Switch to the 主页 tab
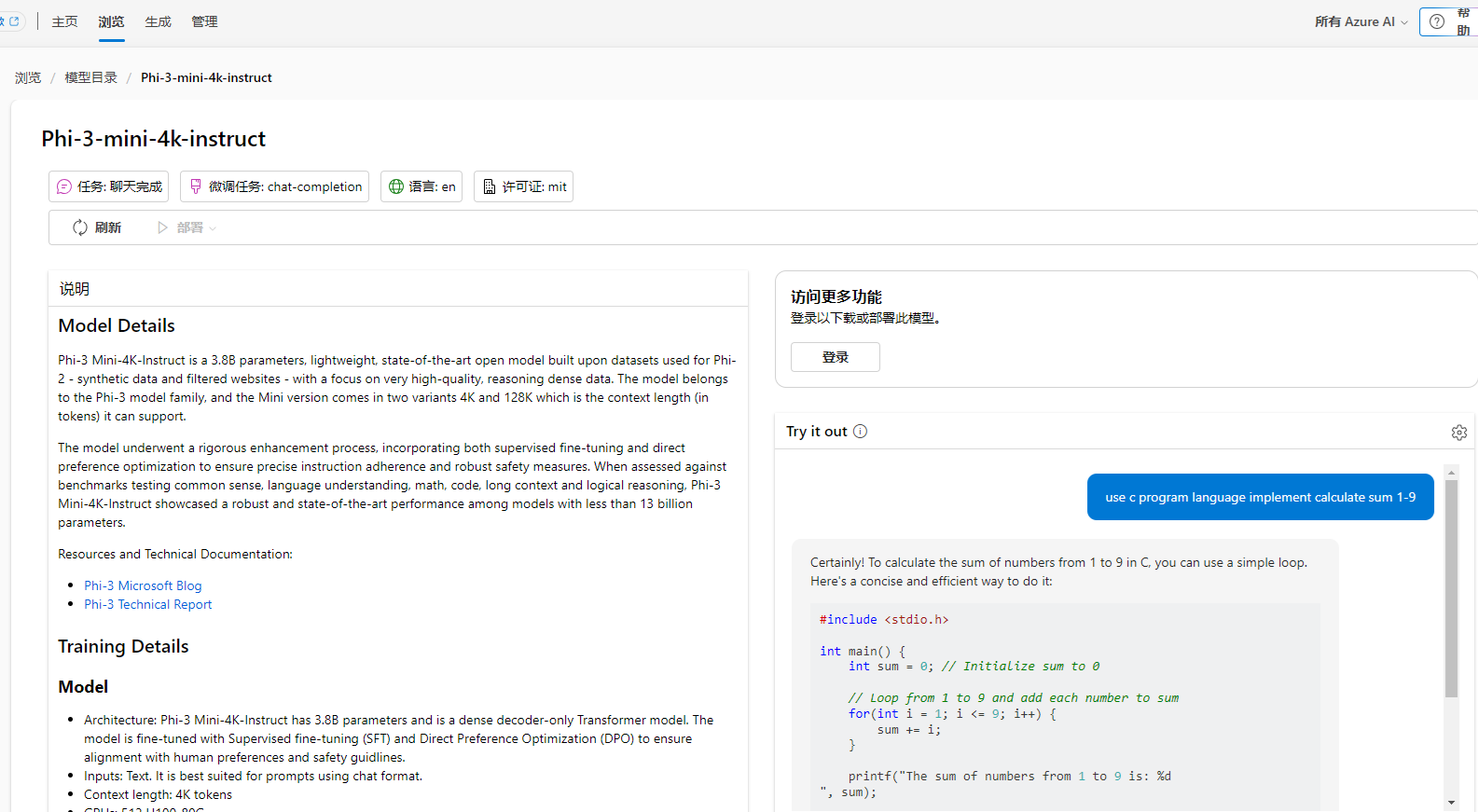Screen dimensions: 1478x812 64,21
